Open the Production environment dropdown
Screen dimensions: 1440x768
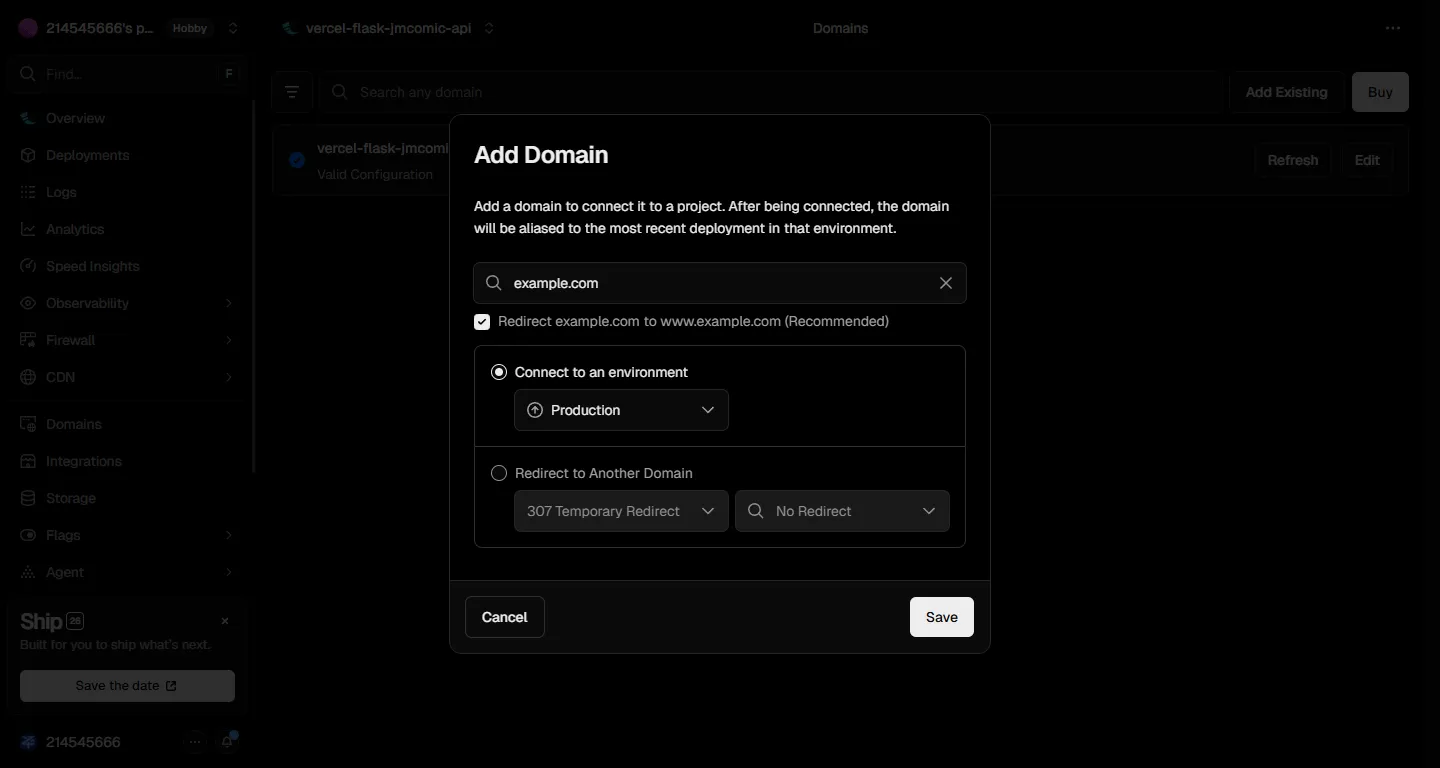[x=620, y=410]
